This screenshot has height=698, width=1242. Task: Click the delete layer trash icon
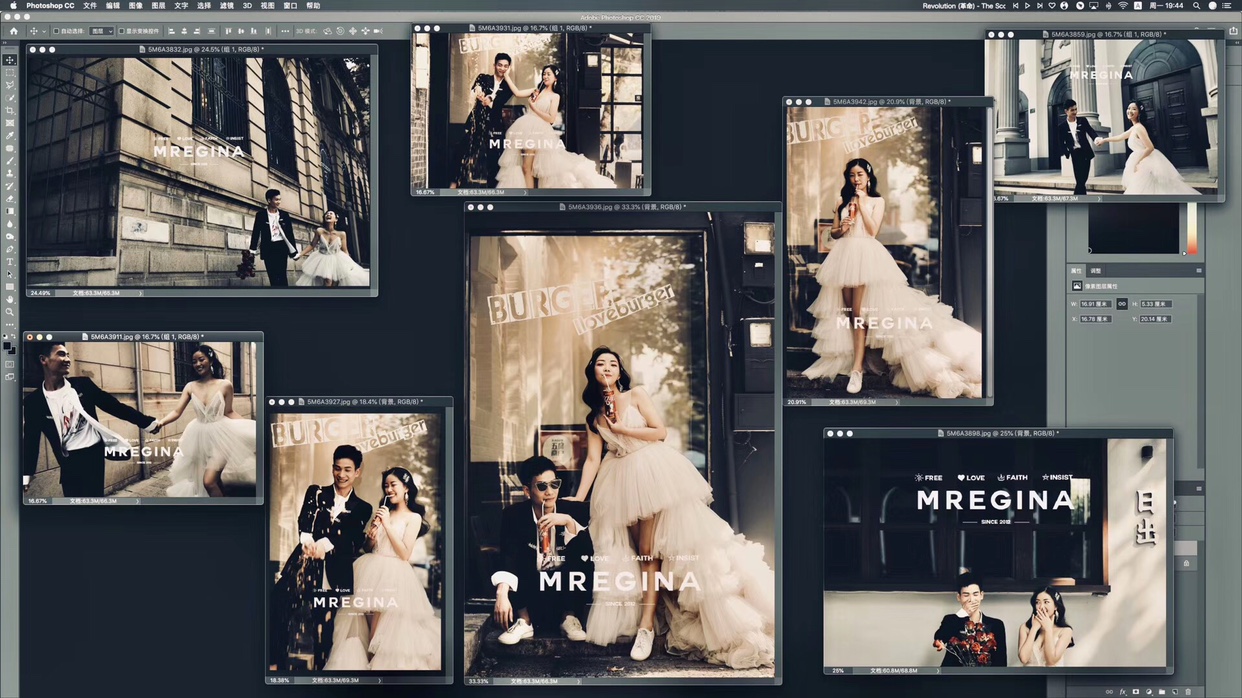[1188, 692]
